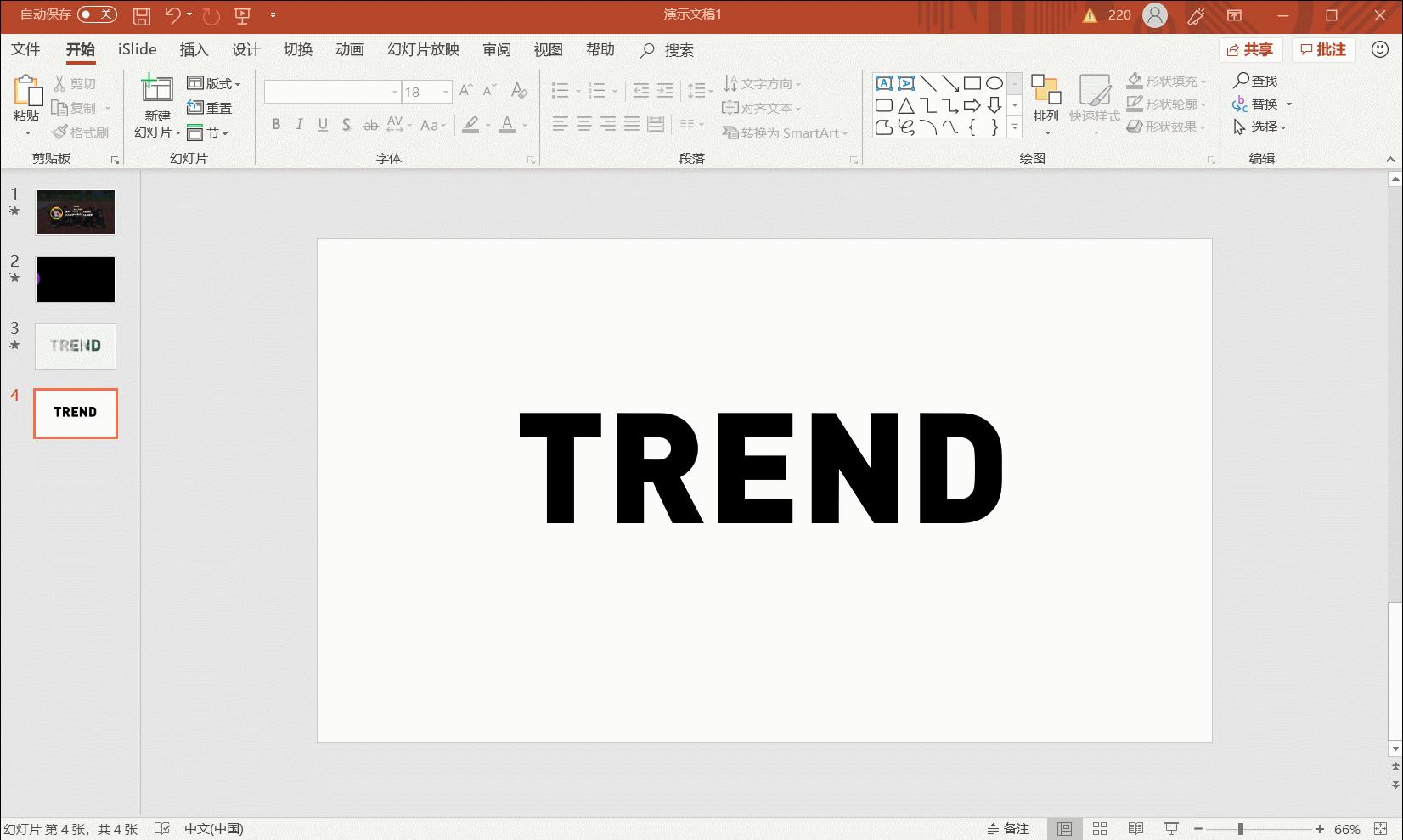This screenshot has height=840, width=1403.
Task: Open the Insert (插入) tab
Action: [x=194, y=50]
